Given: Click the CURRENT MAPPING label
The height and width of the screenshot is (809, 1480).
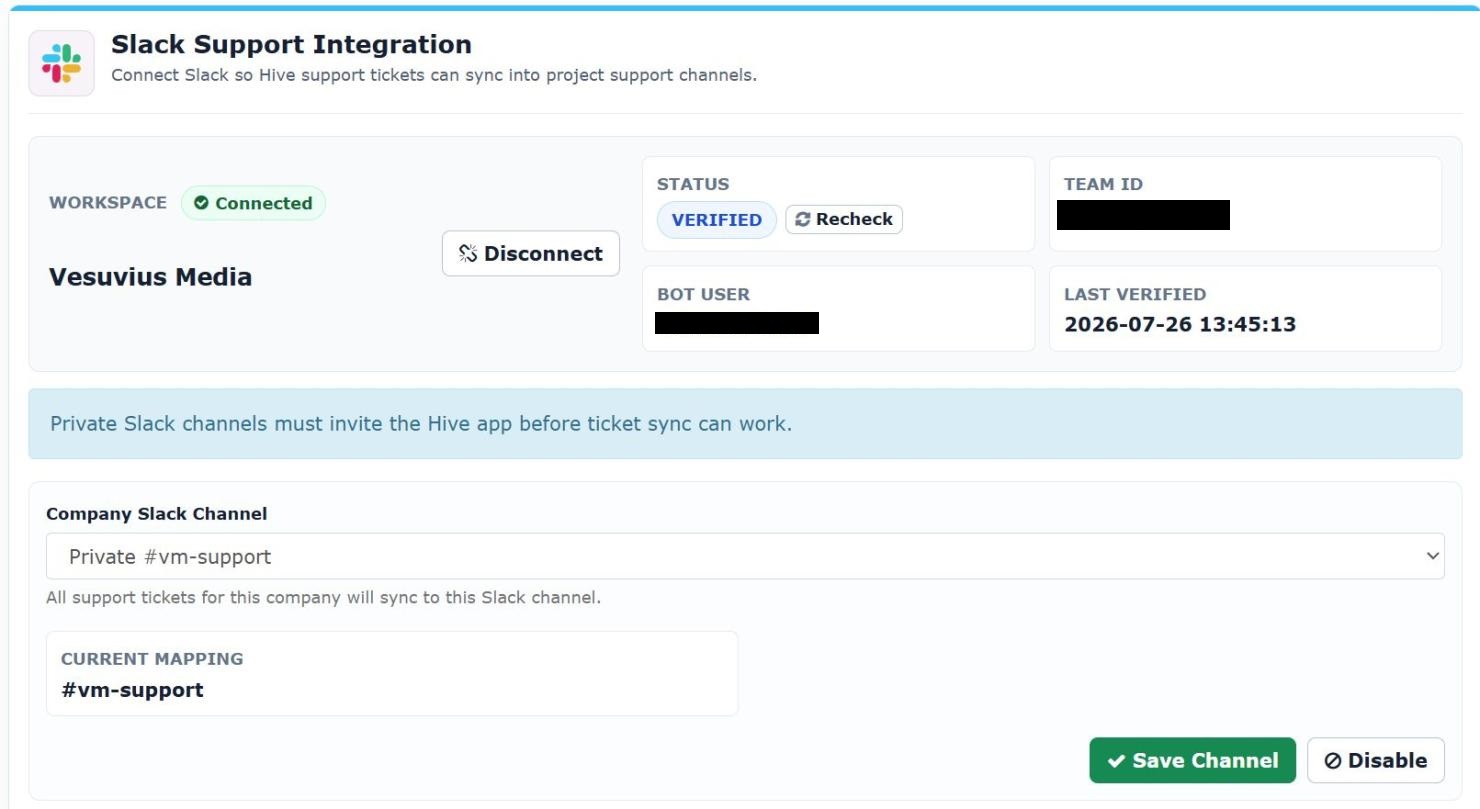Looking at the screenshot, I should (152, 659).
